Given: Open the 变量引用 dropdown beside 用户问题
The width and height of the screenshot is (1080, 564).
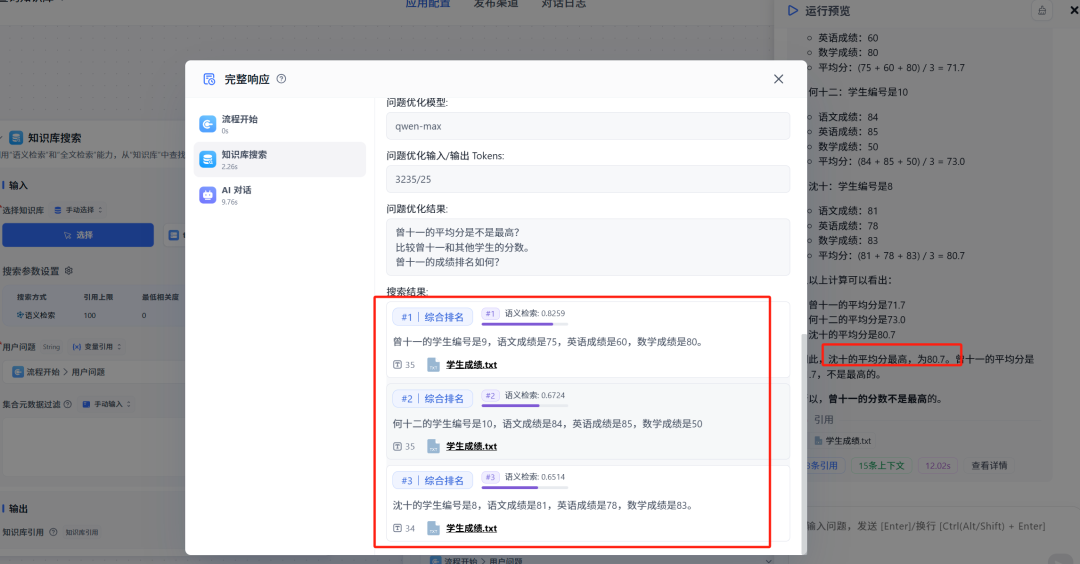Looking at the screenshot, I should click(x=96, y=346).
